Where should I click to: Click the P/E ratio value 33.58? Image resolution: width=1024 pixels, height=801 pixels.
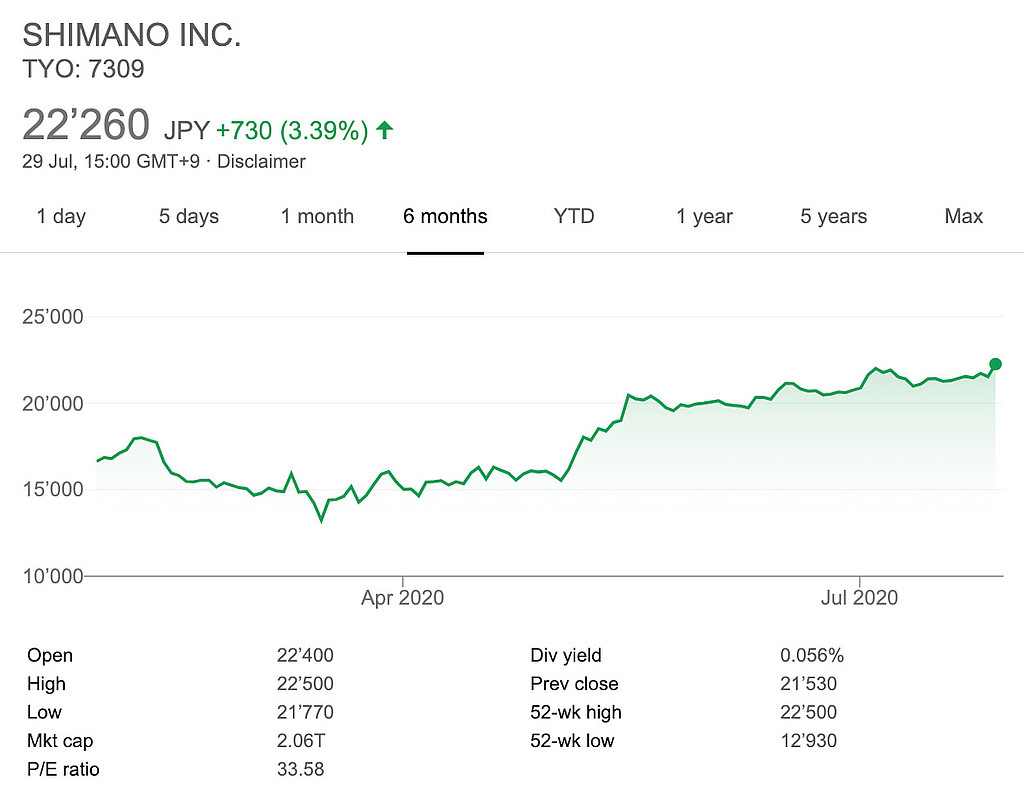pos(300,769)
